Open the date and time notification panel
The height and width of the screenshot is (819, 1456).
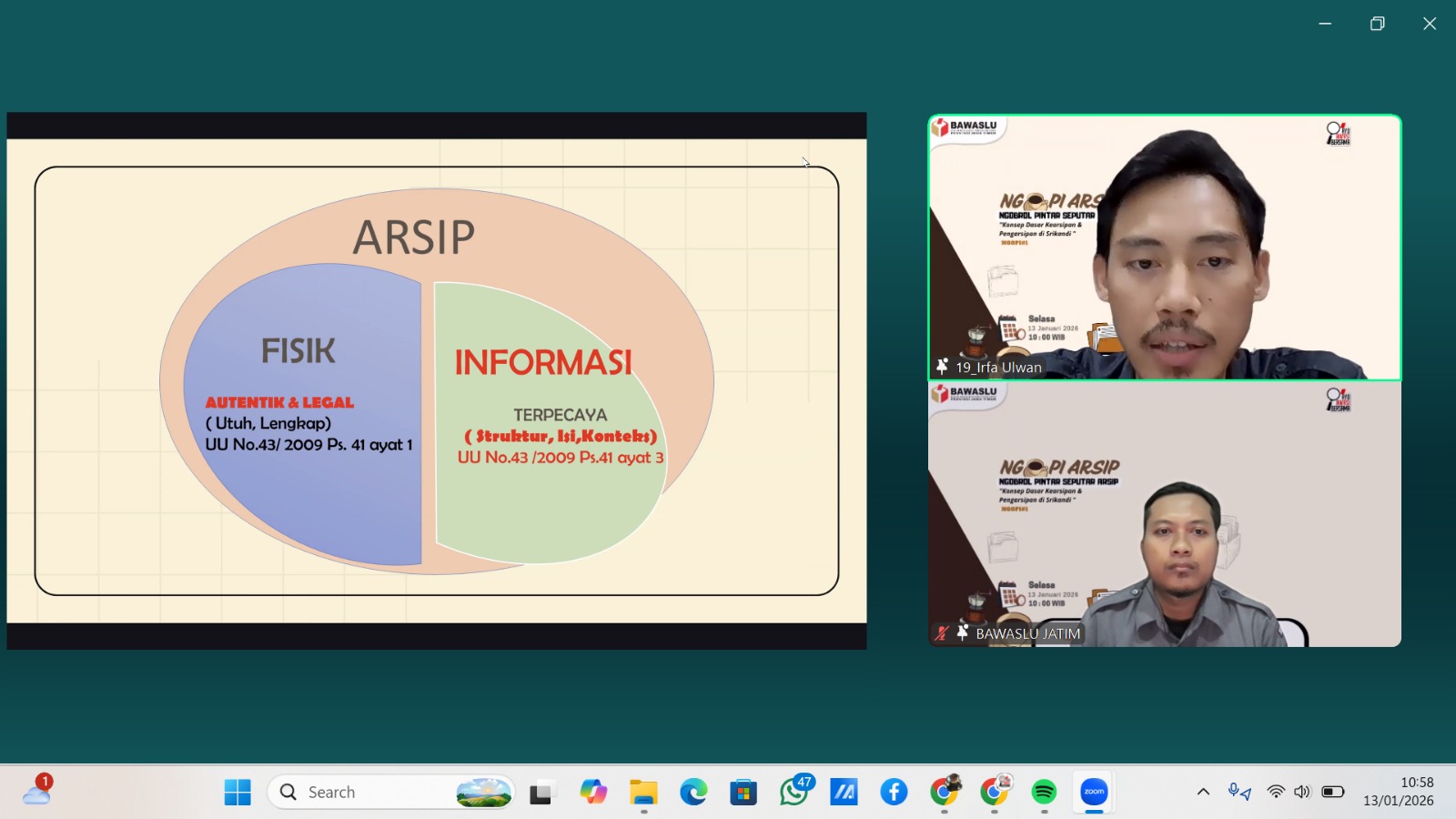coord(1398,792)
